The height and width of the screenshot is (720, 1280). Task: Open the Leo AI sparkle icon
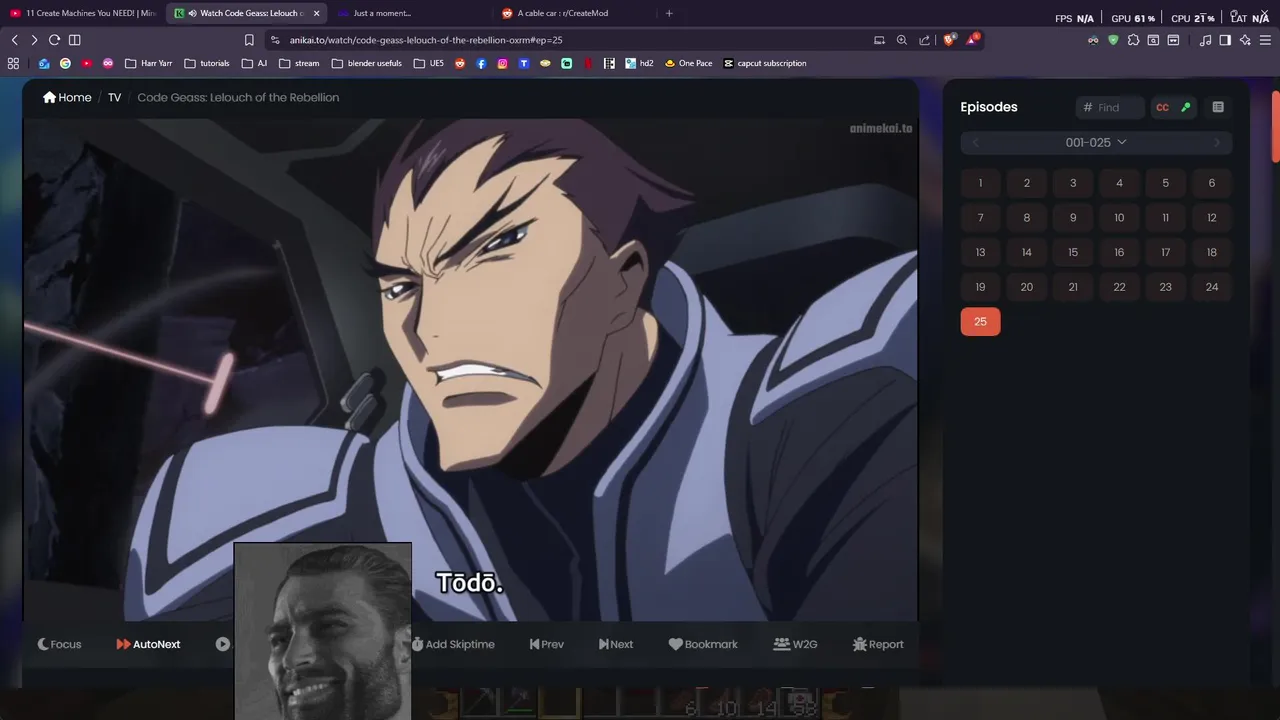click(1245, 40)
